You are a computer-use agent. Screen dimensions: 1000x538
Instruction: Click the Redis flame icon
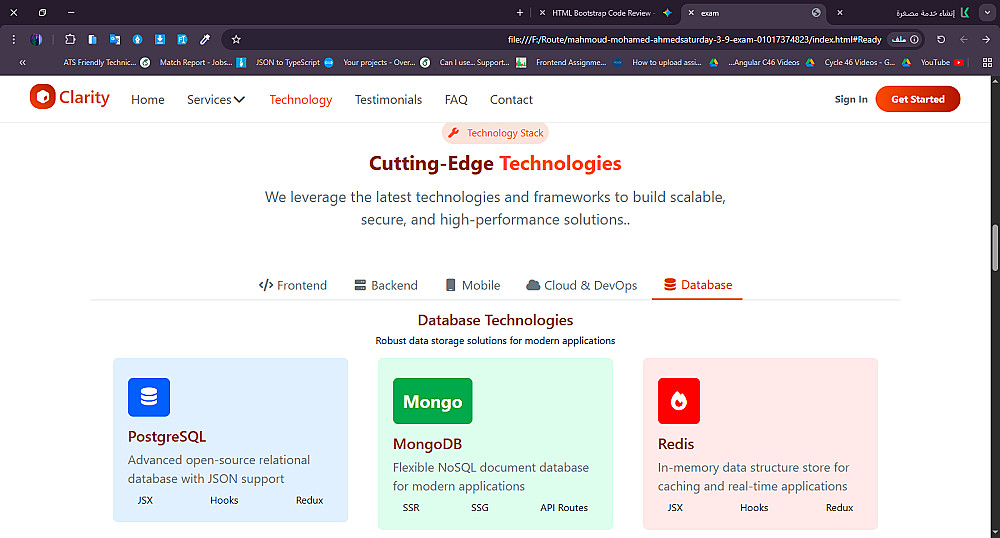point(679,401)
